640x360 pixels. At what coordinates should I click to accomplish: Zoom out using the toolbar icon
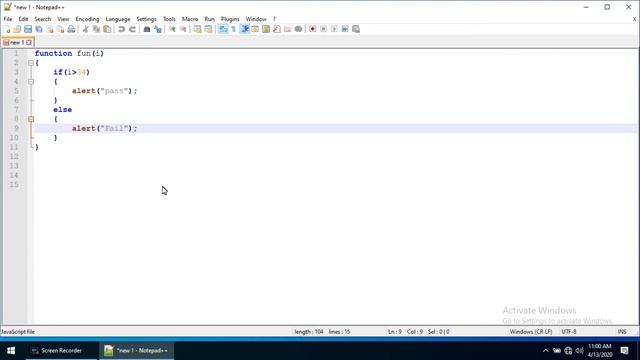coord(183,29)
